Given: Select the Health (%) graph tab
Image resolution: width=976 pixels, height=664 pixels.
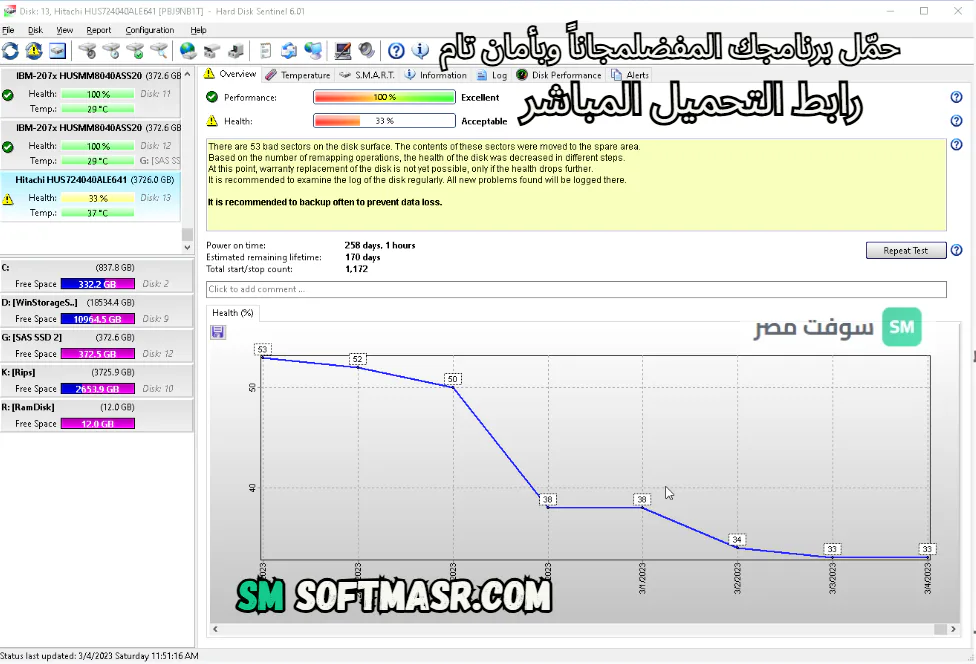Looking at the screenshot, I should [232, 313].
